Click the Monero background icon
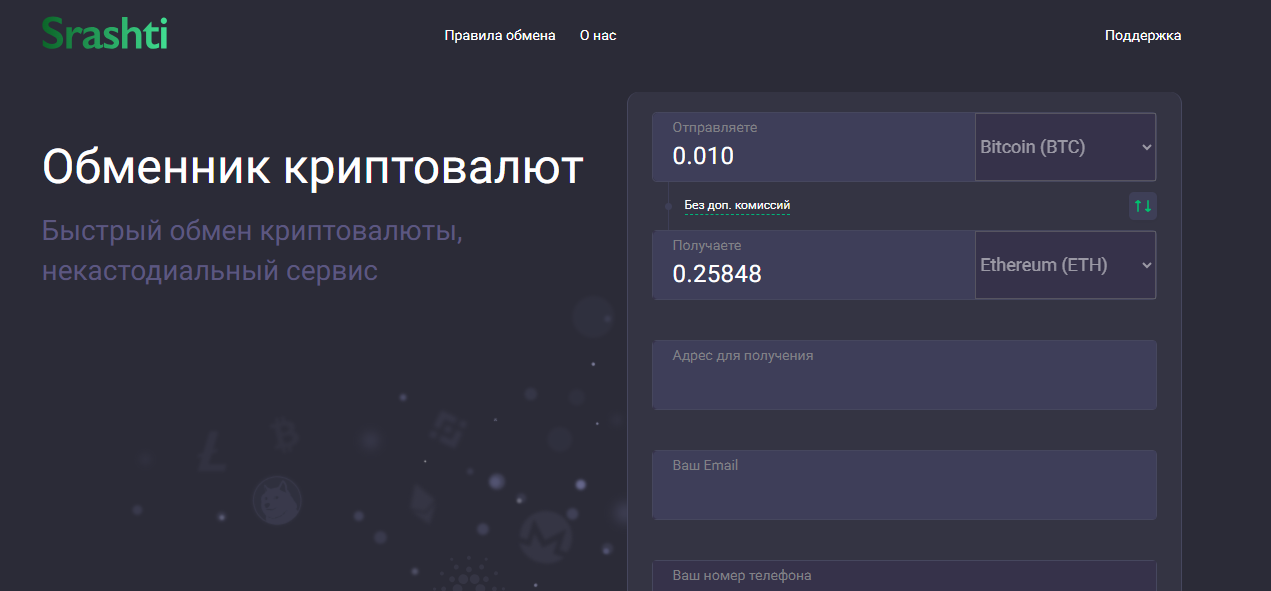Image resolution: width=1271 pixels, height=591 pixels. coord(545,536)
